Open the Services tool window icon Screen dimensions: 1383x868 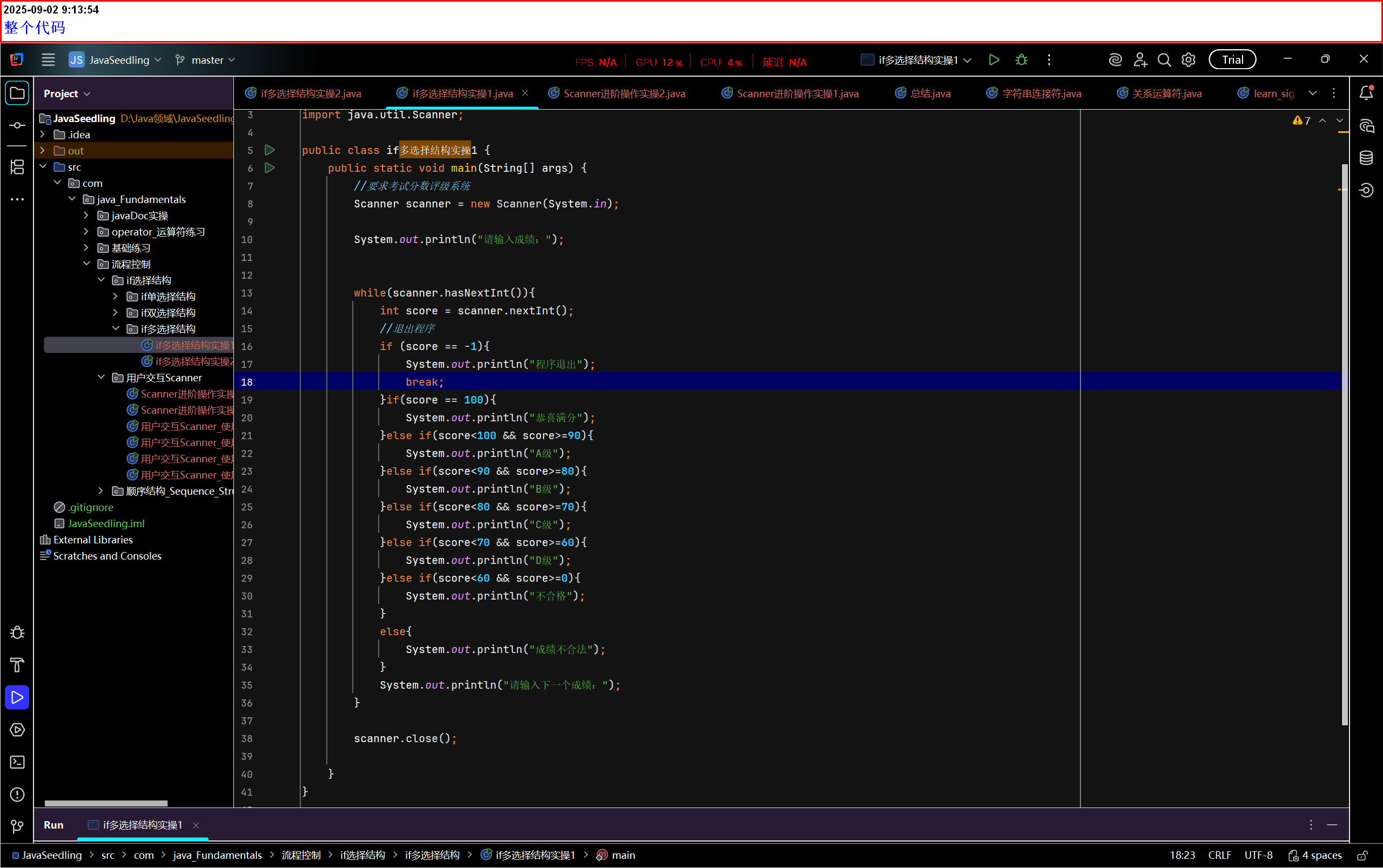(x=17, y=730)
